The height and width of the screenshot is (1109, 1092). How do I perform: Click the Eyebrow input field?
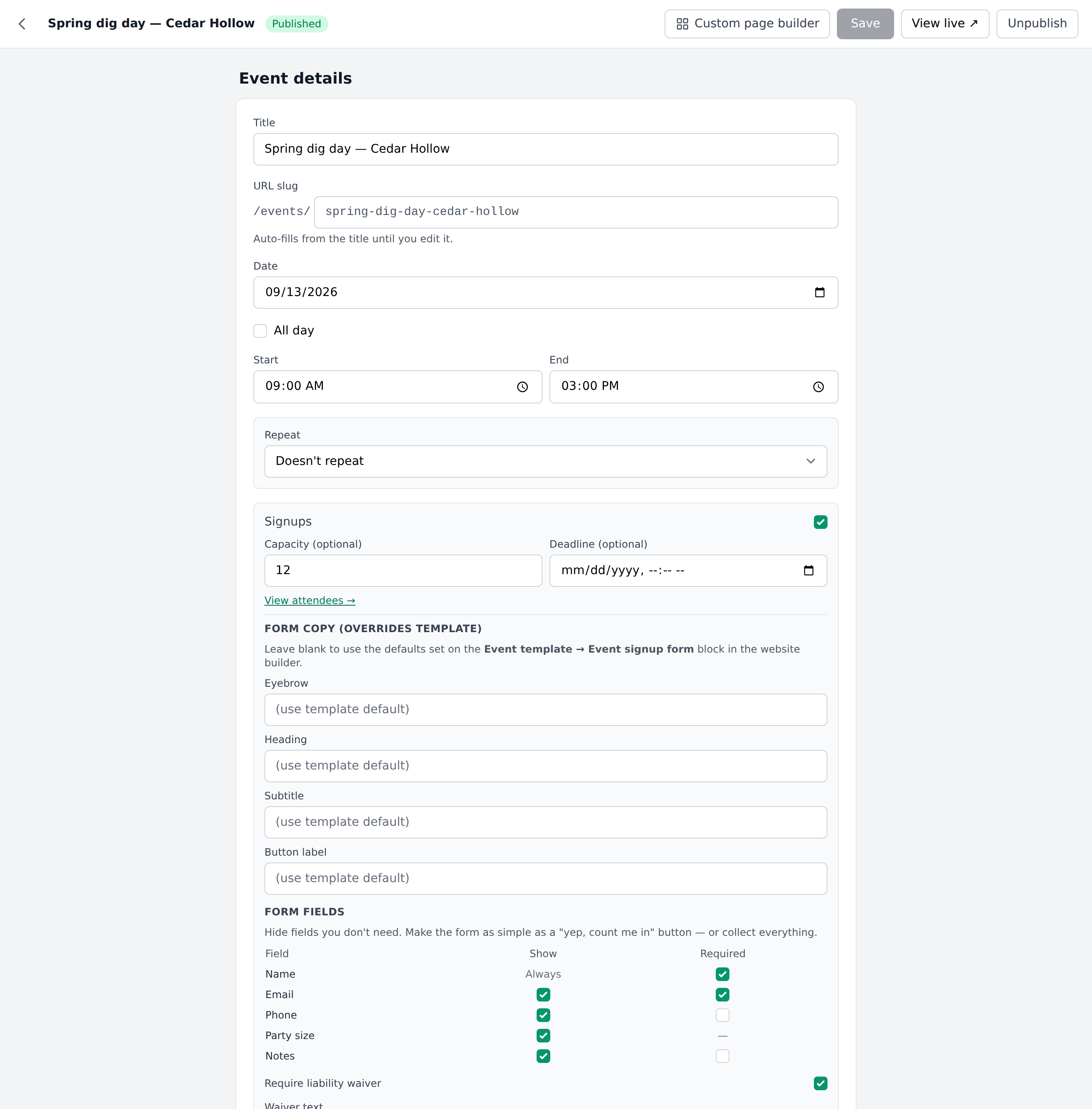(x=546, y=710)
